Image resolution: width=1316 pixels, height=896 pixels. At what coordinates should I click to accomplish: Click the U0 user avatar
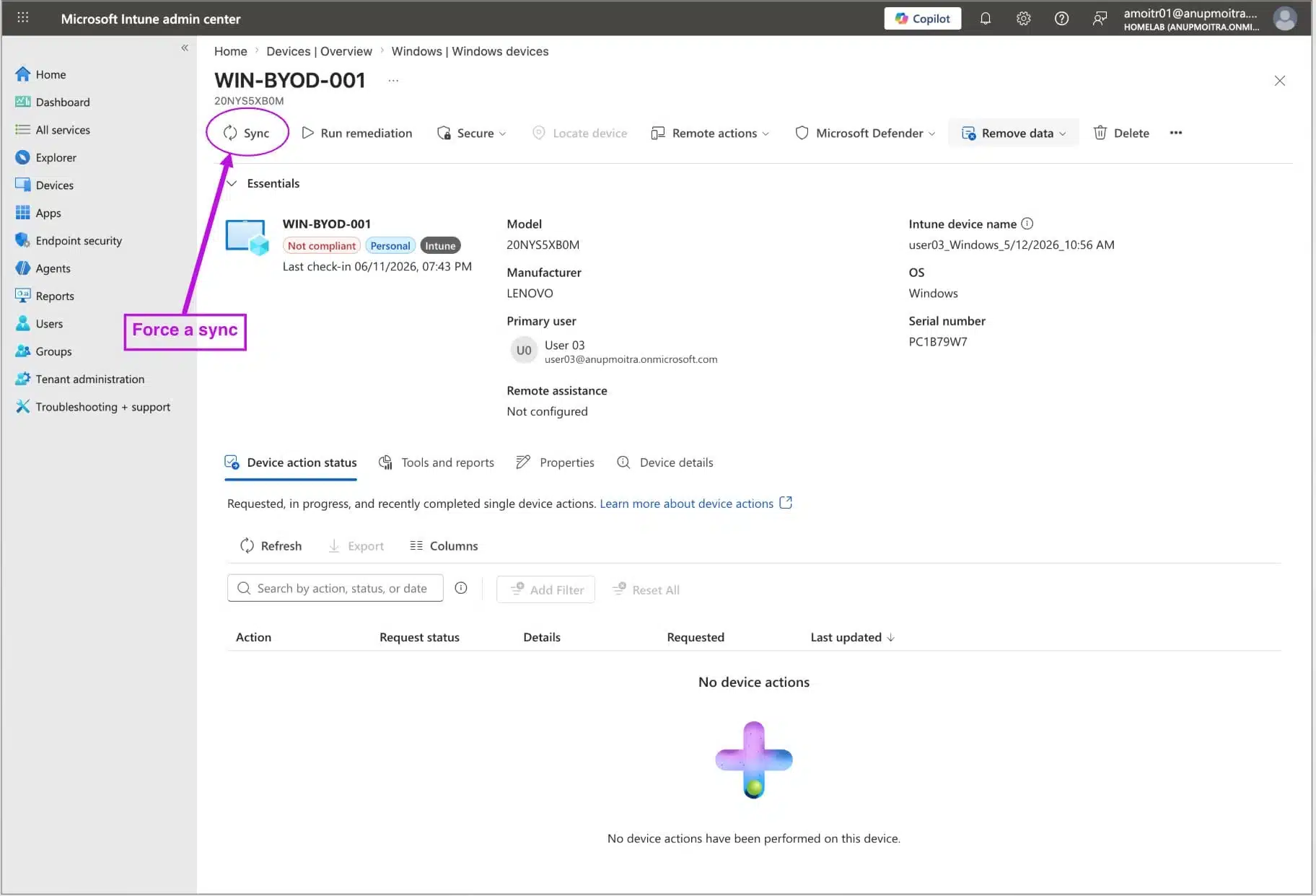[x=524, y=351]
